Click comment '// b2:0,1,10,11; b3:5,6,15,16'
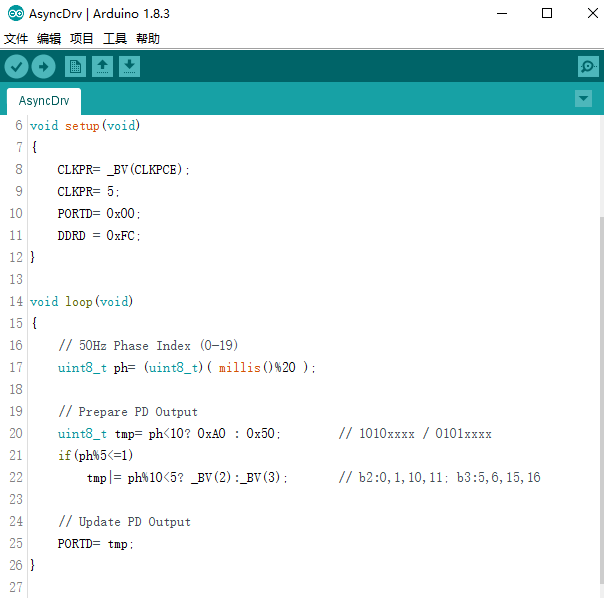604x598 pixels. (x=440, y=478)
